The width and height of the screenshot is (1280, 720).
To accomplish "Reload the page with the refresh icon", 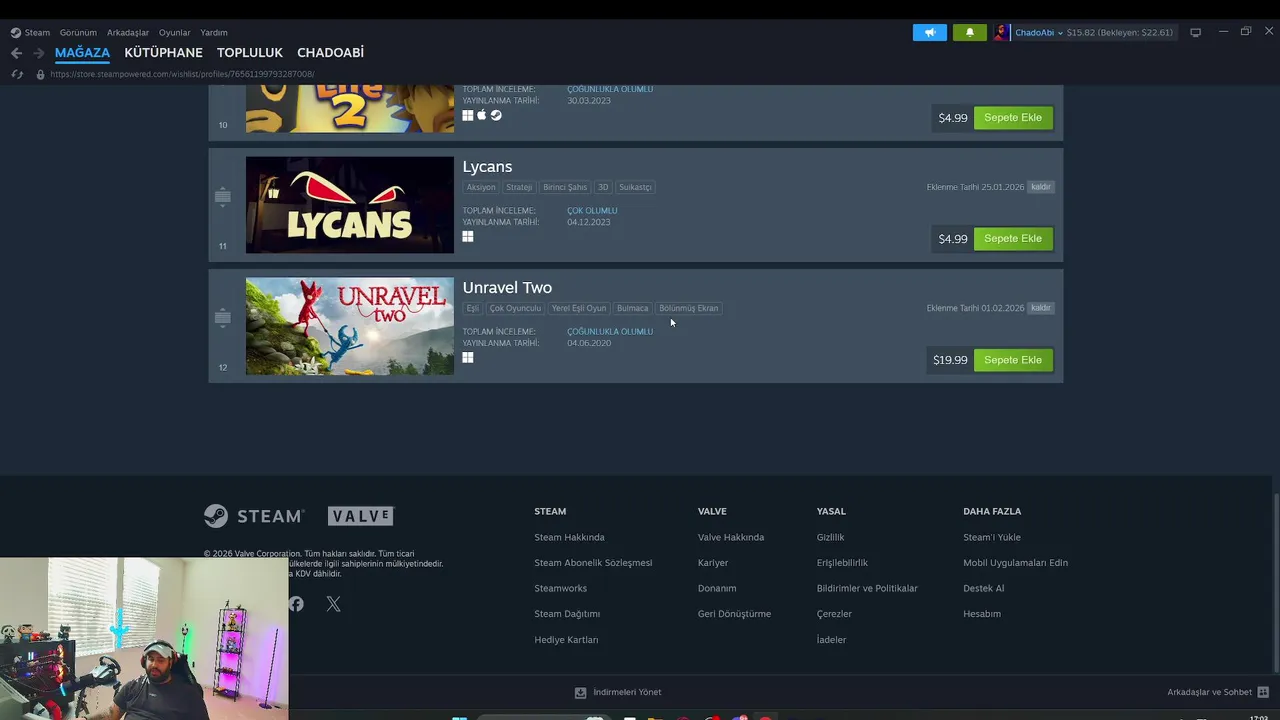I will 17,74.
